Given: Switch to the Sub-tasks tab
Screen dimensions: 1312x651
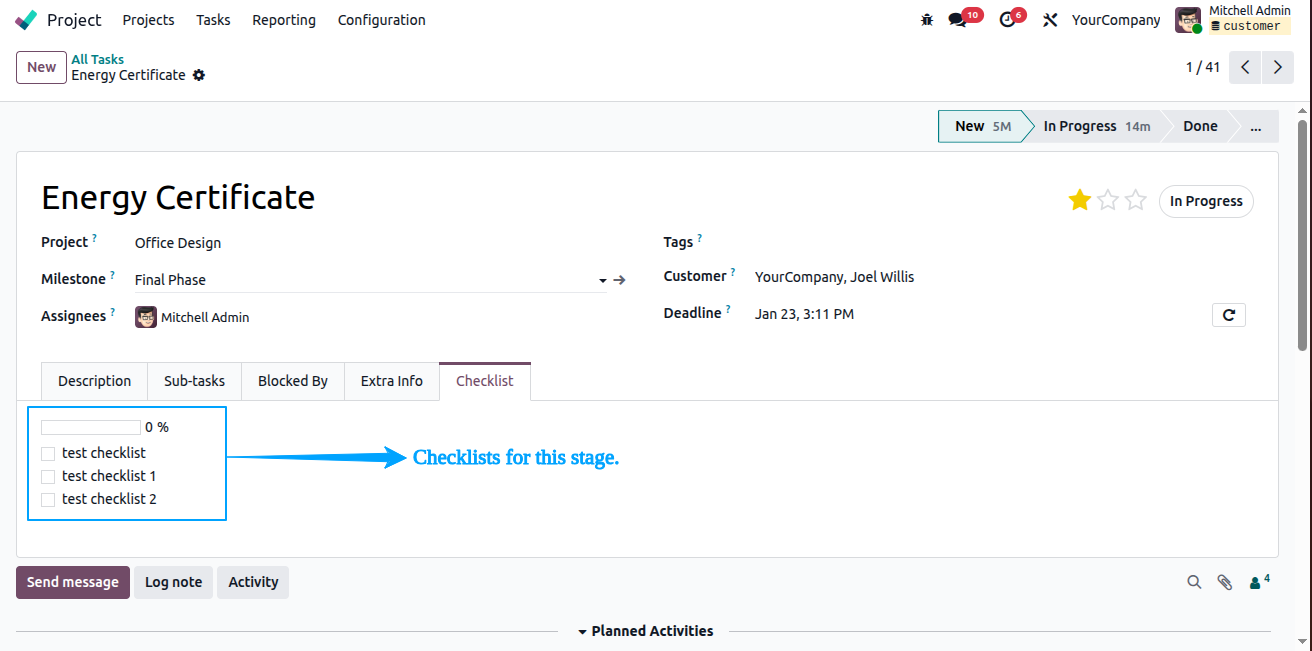Looking at the screenshot, I should (194, 381).
